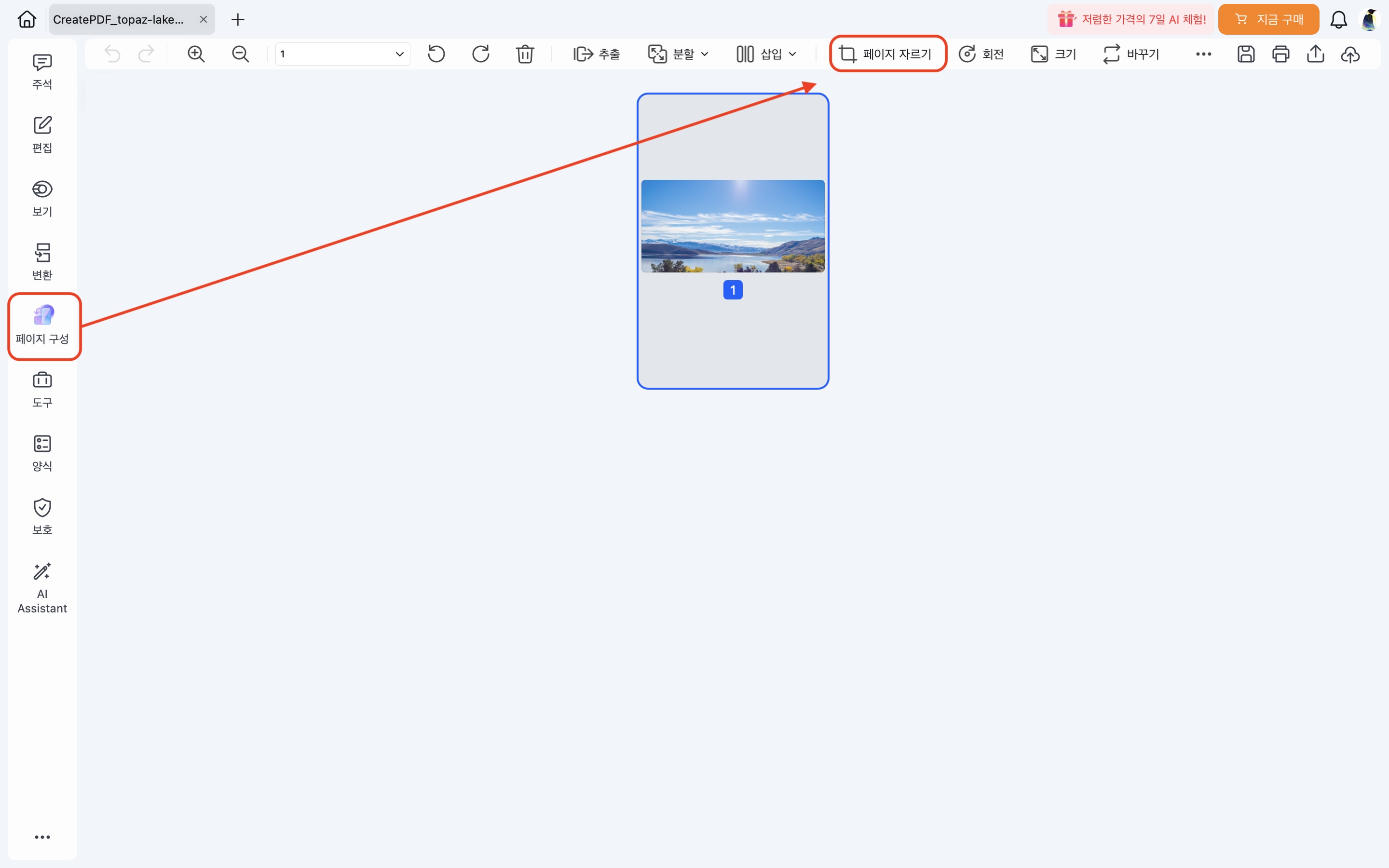Switch to the 변환 convert tab

pos(42,262)
